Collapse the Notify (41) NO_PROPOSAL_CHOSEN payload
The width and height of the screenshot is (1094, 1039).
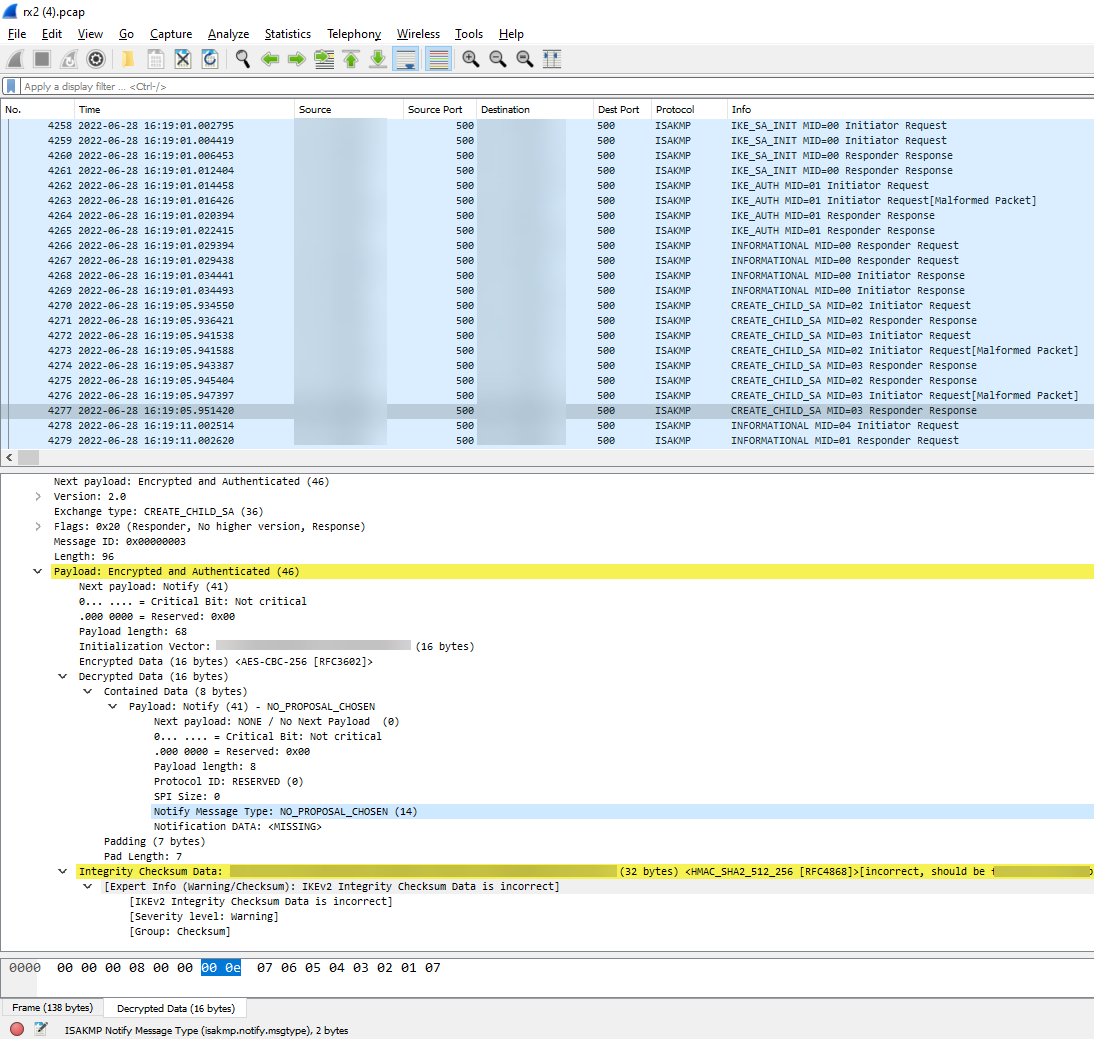pos(112,705)
